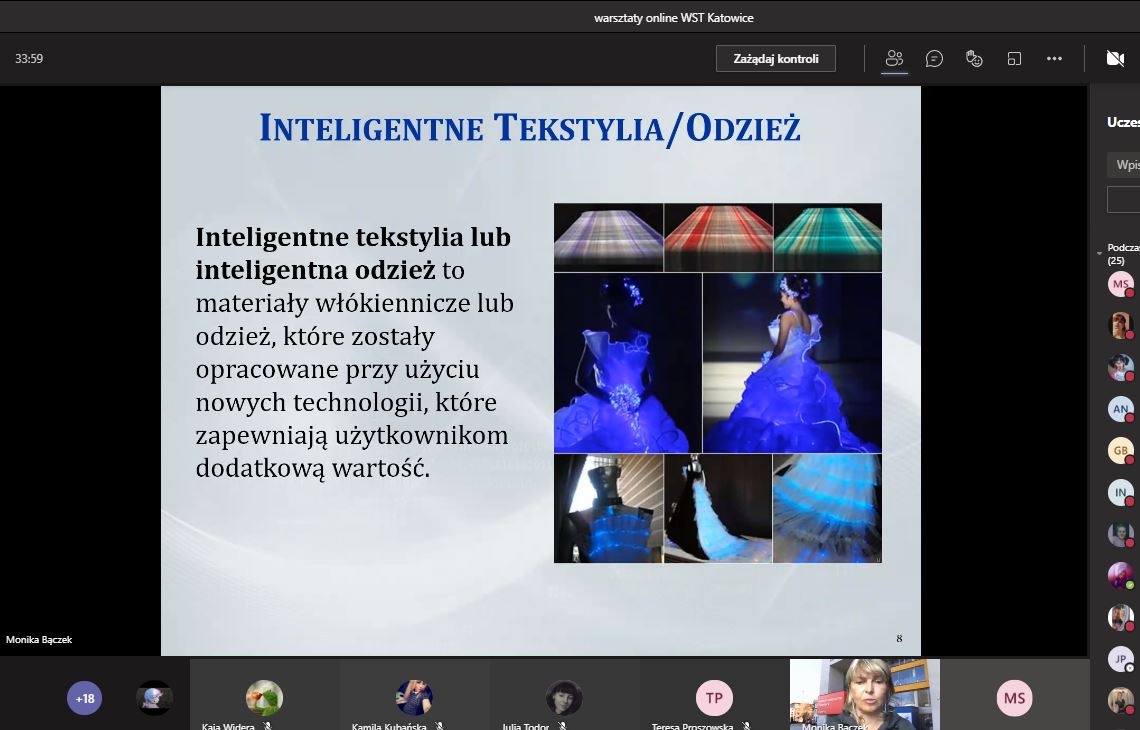Click the Zażądaj kontroli button
Screen dimensions: 1140x730
coord(776,59)
